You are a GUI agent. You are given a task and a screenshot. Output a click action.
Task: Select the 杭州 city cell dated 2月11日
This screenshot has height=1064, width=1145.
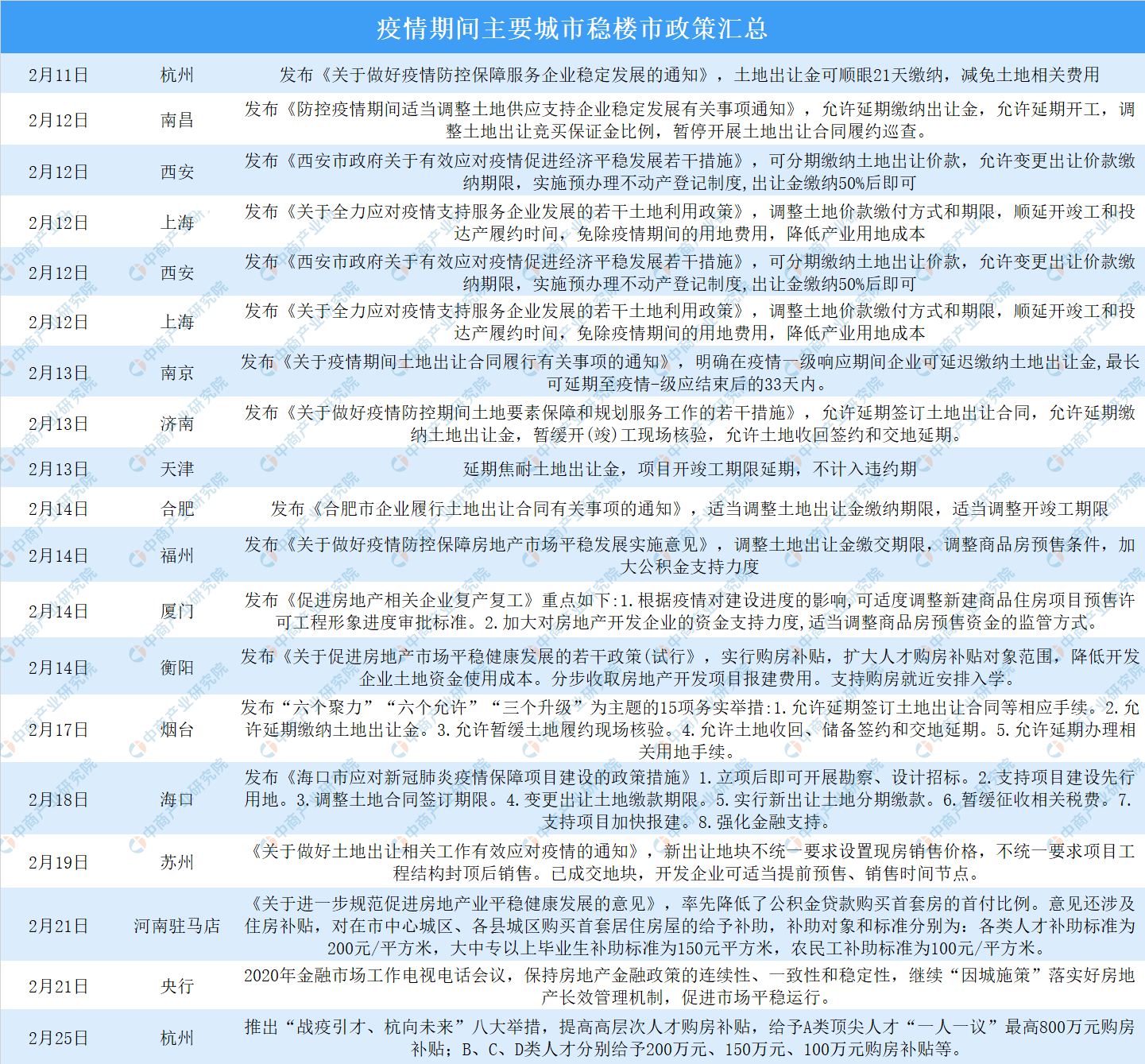(176, 74)
